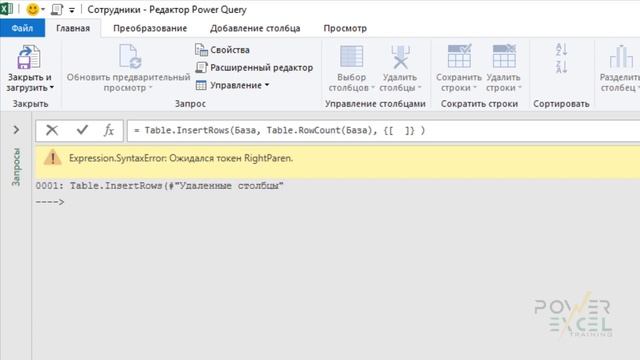Expand the Сохранить строки dropdown
This screenshot has width=640, height=360.
(x=475, y=88)
